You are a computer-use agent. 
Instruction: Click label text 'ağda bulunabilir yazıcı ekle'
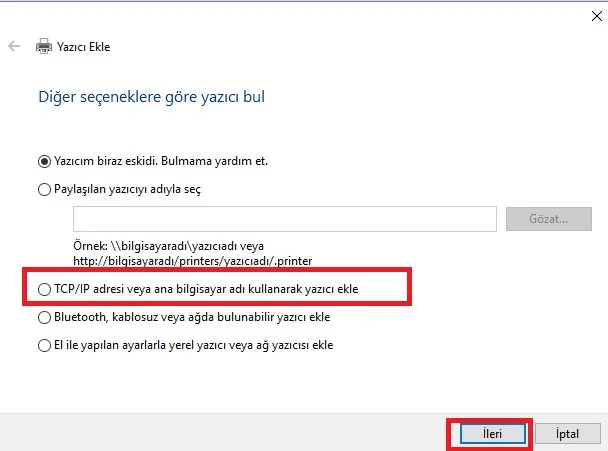coord(255,317)
